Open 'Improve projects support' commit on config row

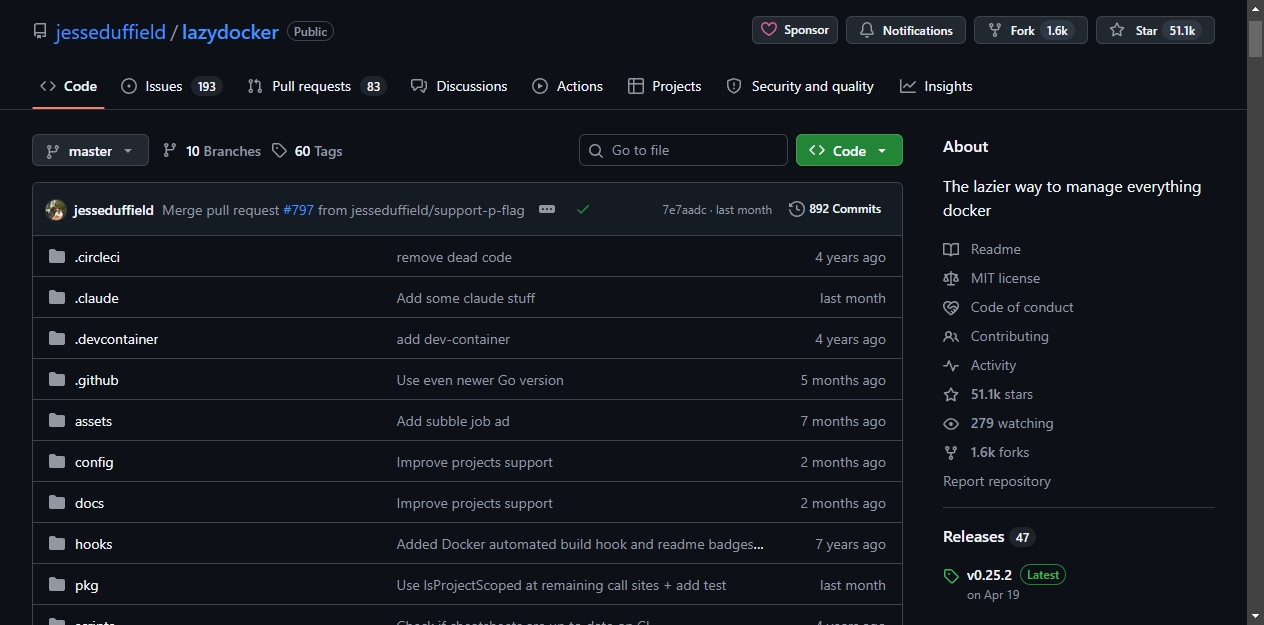[x=475, y=462]
